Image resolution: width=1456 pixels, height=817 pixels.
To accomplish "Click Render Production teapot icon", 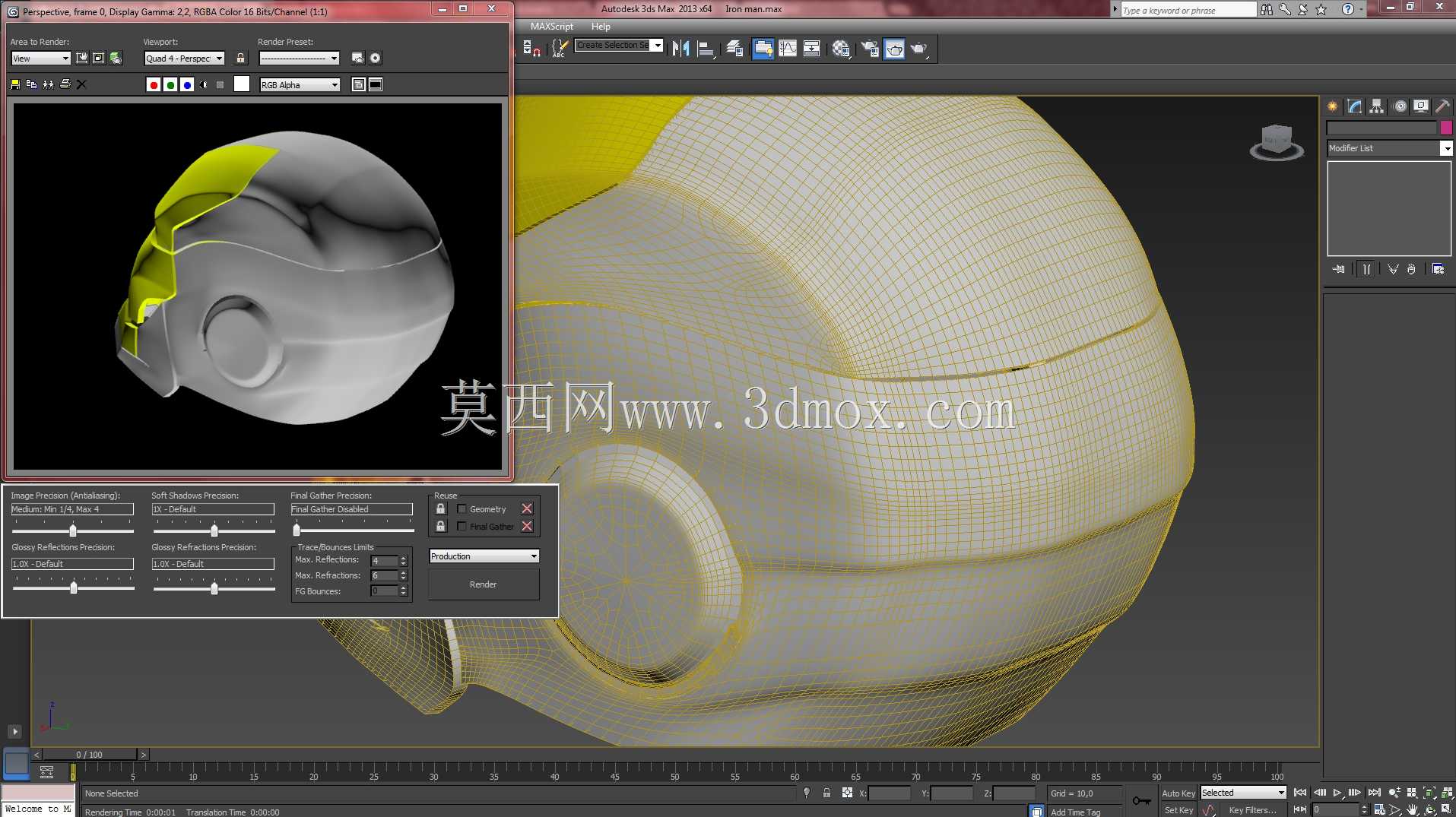I will [920, 49].
